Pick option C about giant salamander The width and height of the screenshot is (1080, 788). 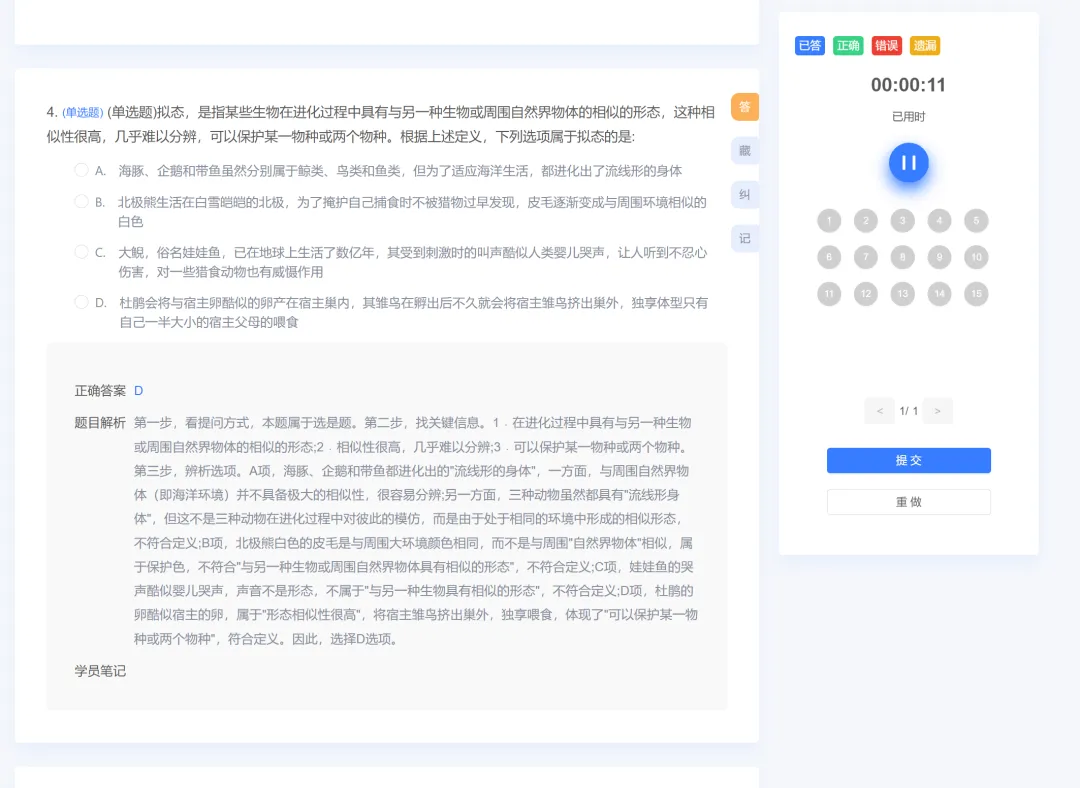click(81, 251)
